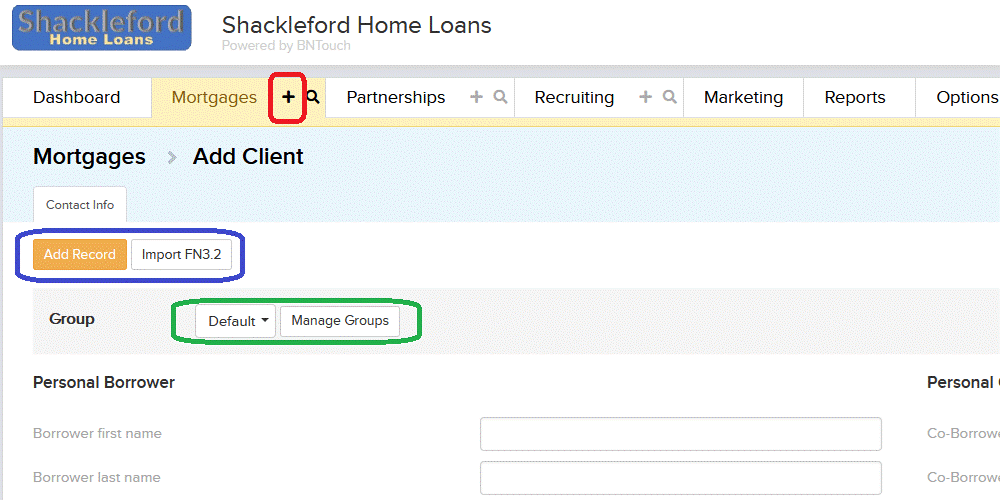Switch to the Marketing tab
This screenshot has width=1000, height=500.
pos(743,98)
